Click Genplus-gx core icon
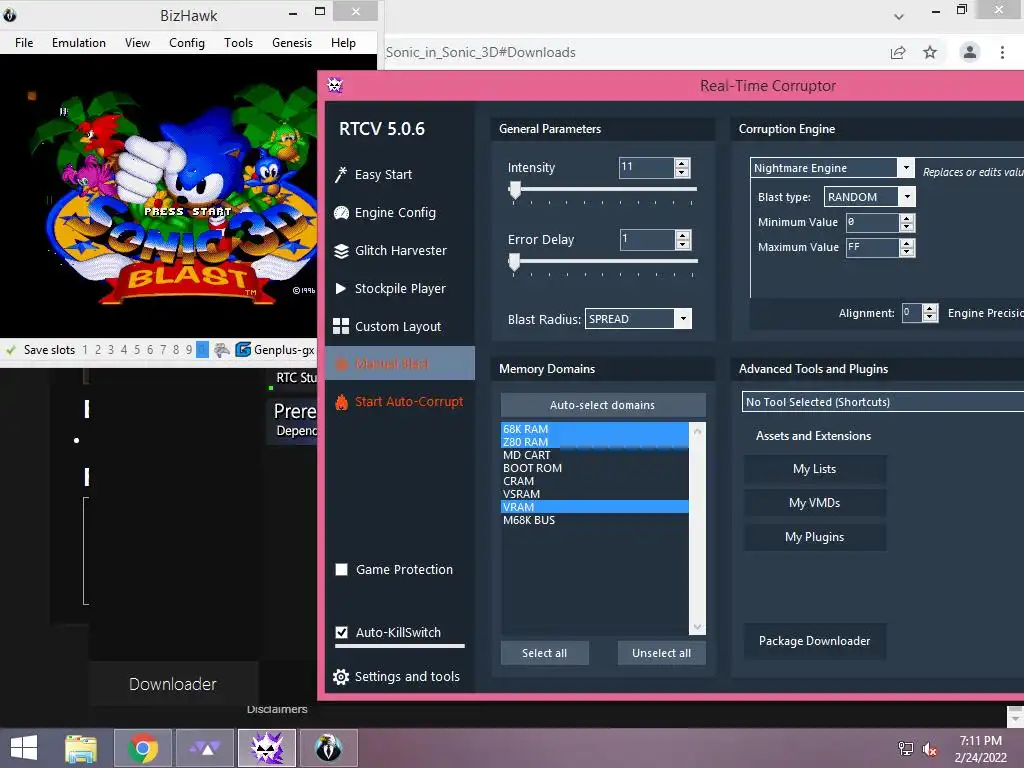This screenshot has height=768, width=1024. pyautogui.click(x=243, y=349)
